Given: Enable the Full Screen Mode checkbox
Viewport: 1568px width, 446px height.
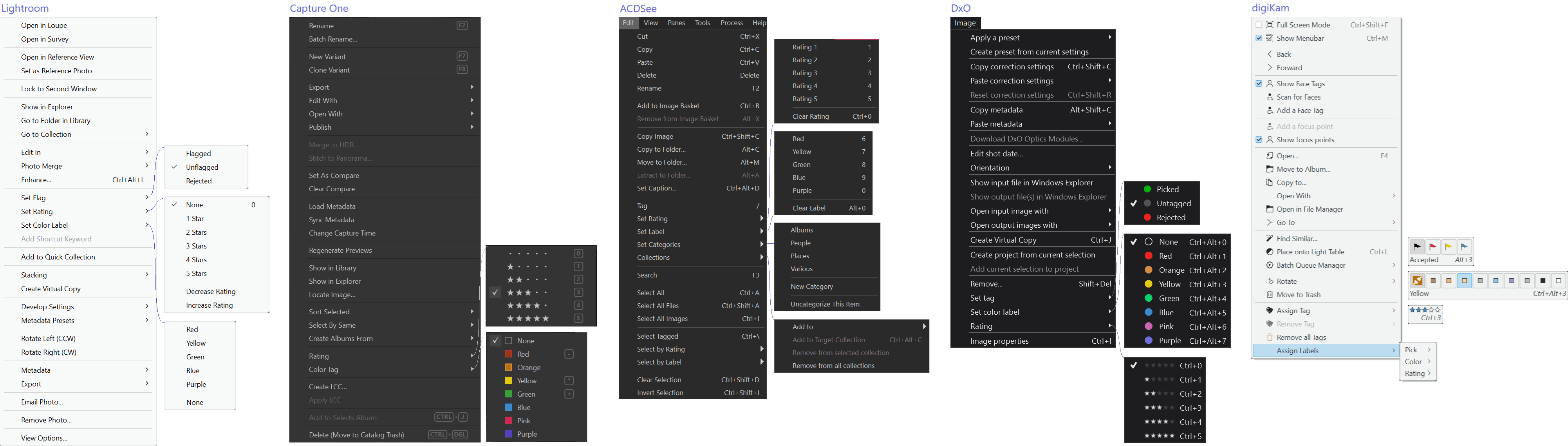Looking at the screenshot, I should (x=1259, y=25).
